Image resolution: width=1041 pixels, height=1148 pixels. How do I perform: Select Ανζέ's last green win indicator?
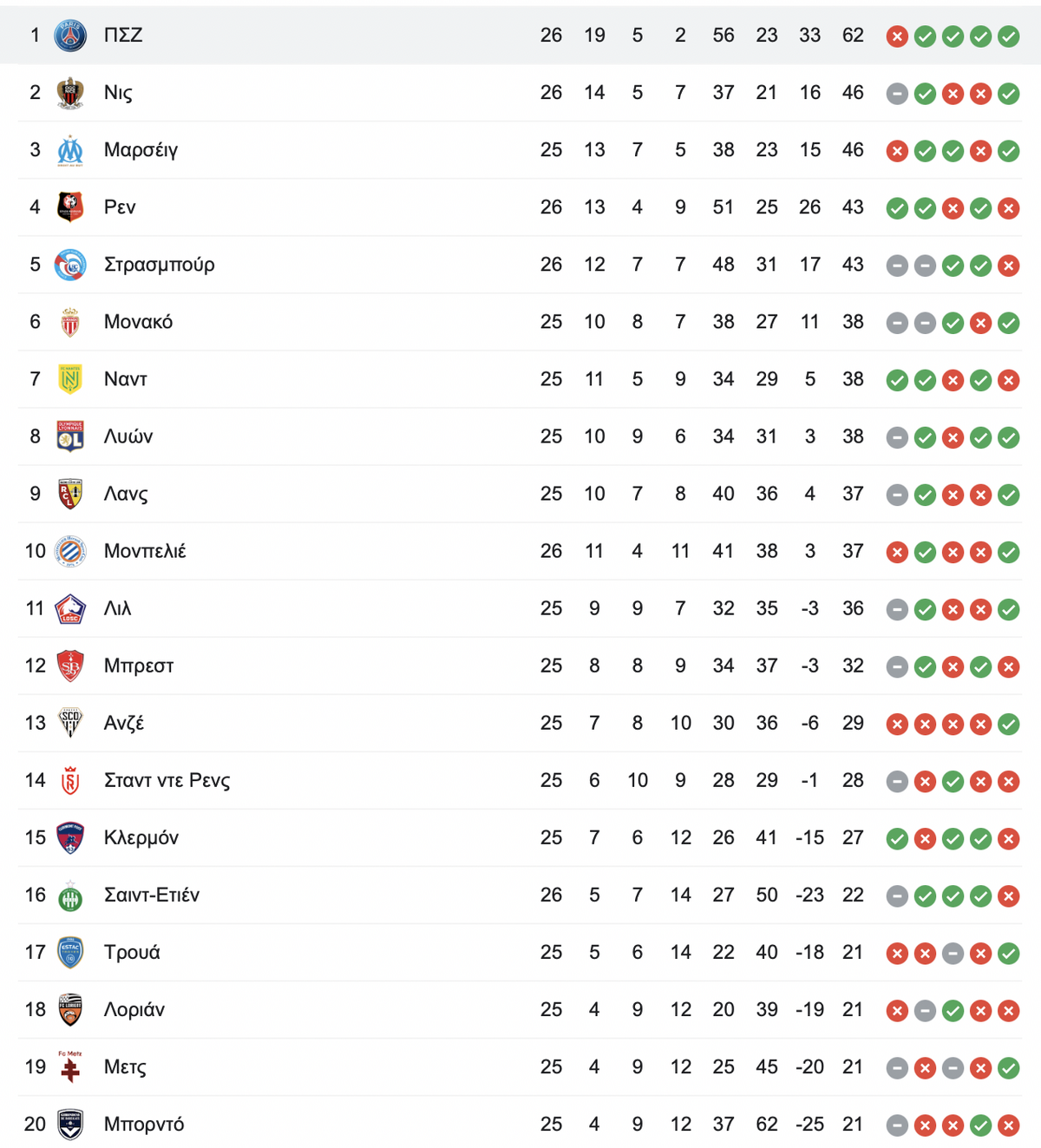coord(1008,723)
